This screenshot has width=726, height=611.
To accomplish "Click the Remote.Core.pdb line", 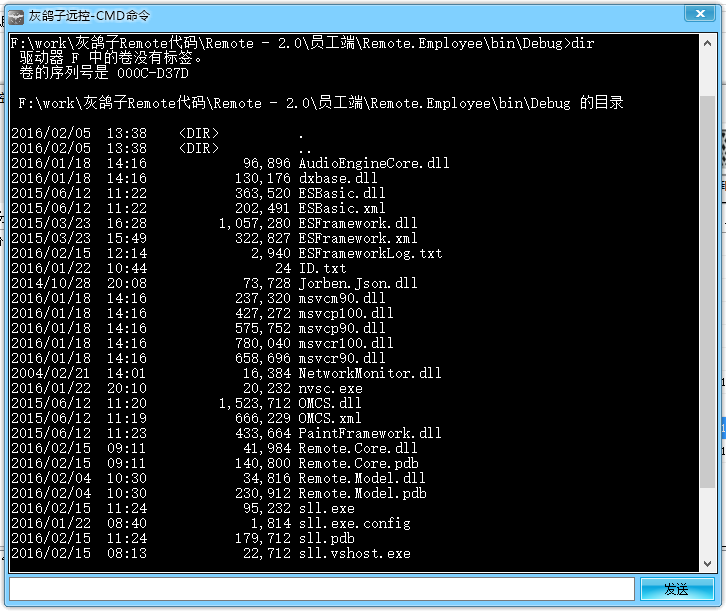I will click(358, 463).
